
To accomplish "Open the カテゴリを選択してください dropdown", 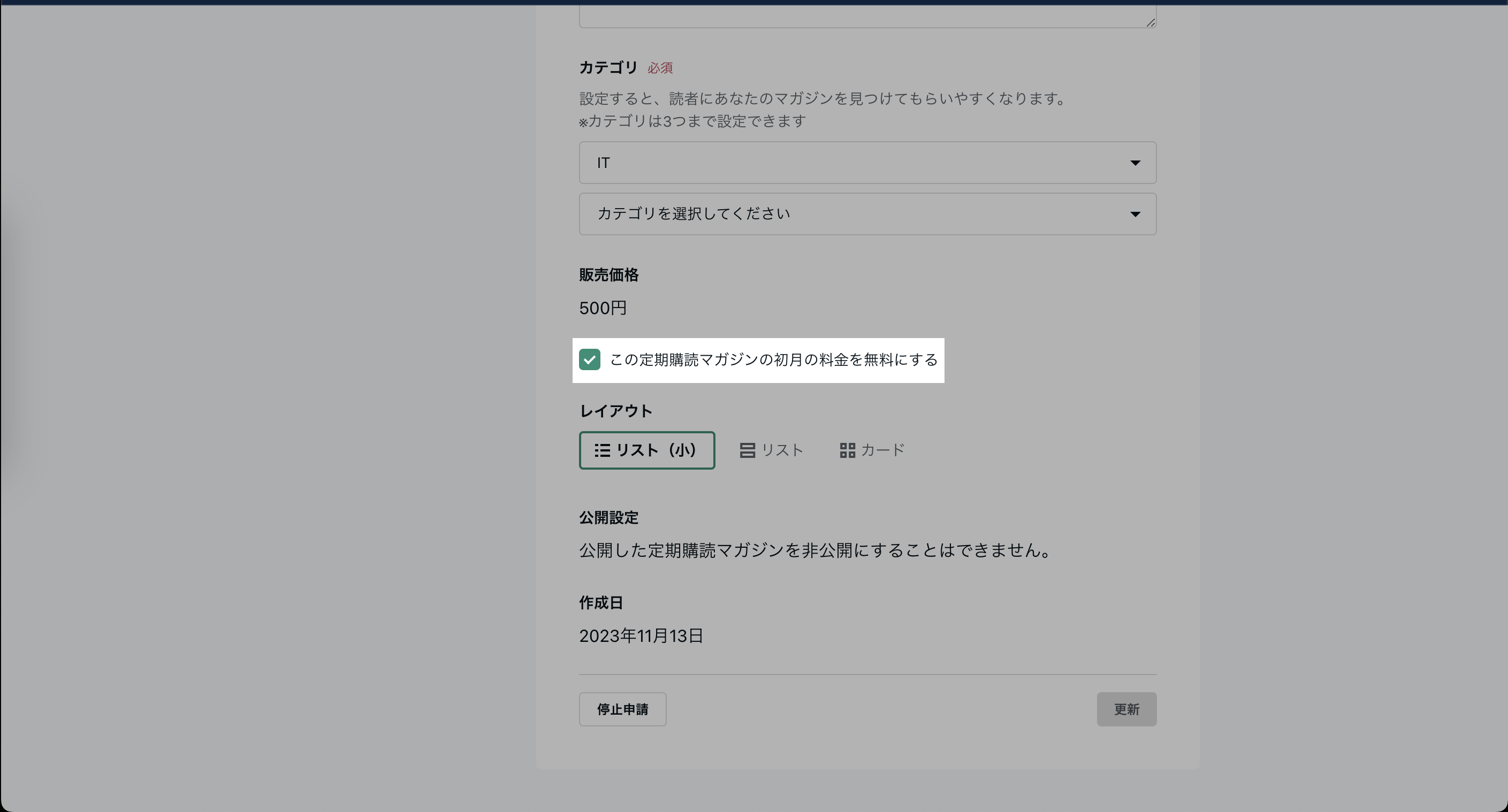I will pos(867,214).
